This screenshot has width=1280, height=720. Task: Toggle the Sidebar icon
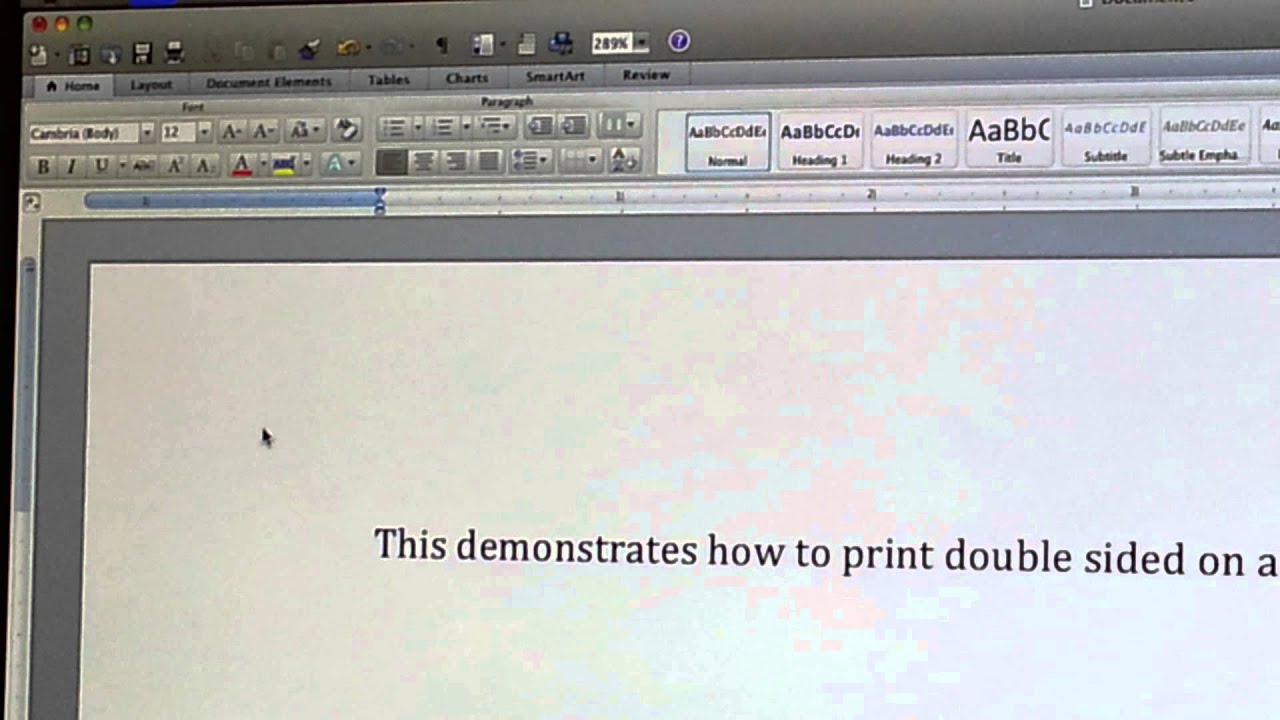484,44
